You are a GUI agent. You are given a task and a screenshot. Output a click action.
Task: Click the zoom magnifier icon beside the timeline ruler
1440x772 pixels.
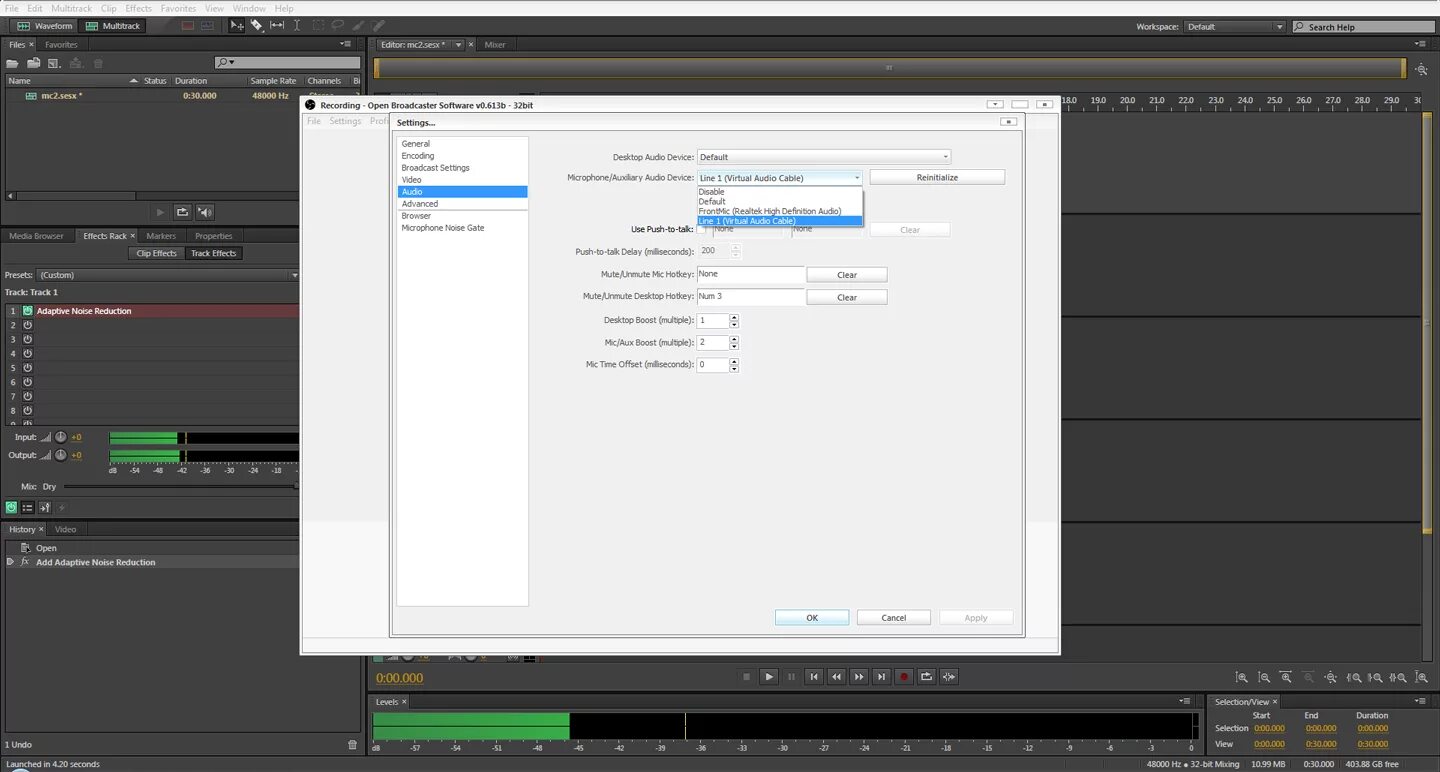(x=1422, y=69)
